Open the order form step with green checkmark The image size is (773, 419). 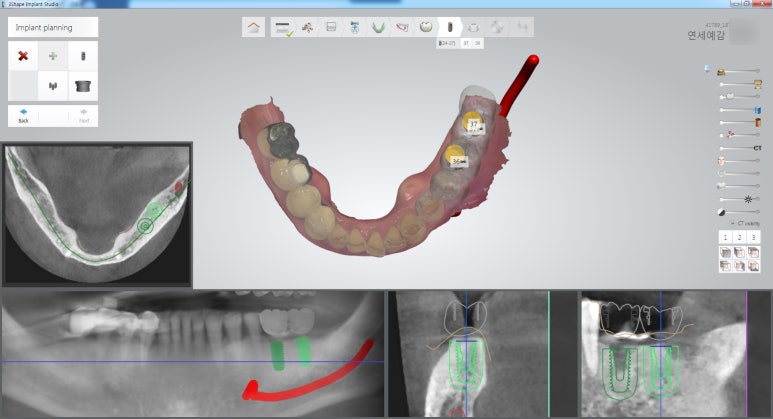283,28
